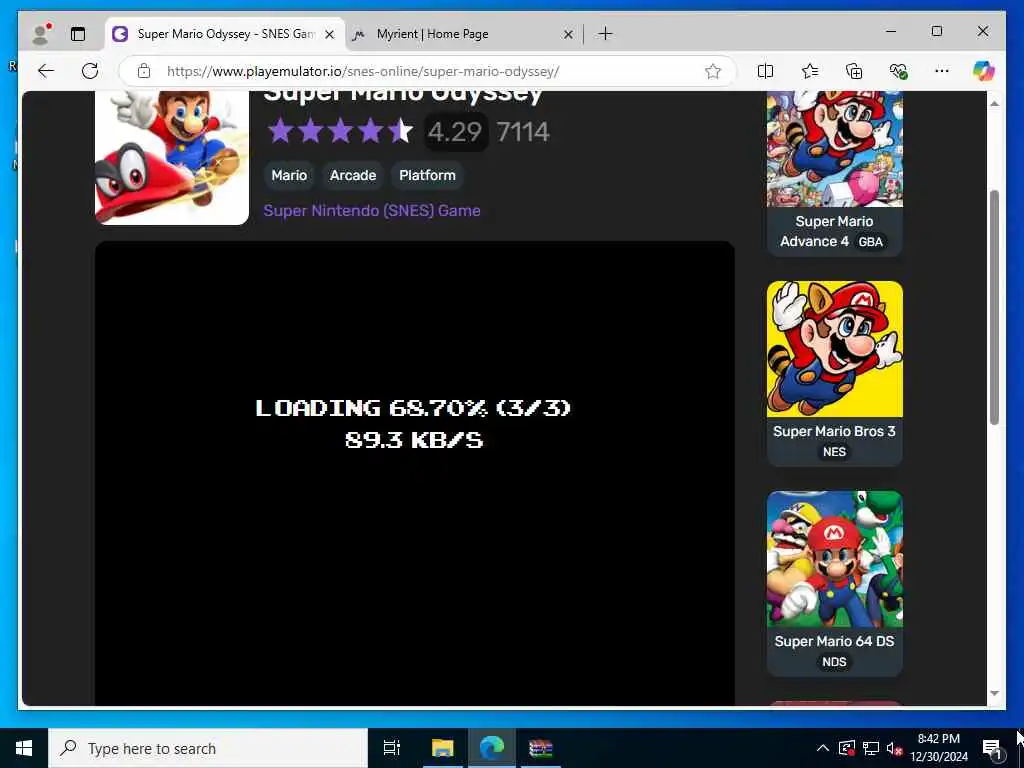Add this page to favorites star
The width and height of the screenshot is (1024, 768).
[713, 71]
